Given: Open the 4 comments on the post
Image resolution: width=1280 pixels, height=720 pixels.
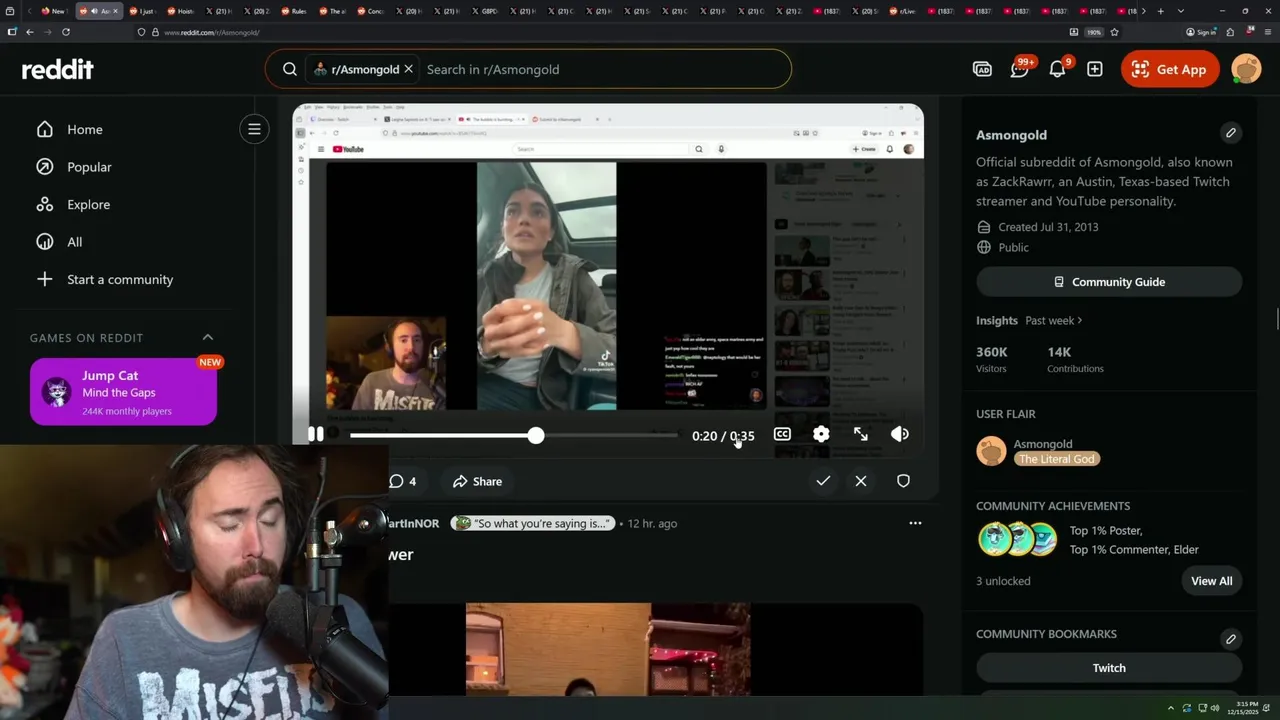Looking at the screenshot, I should (403, 481).
